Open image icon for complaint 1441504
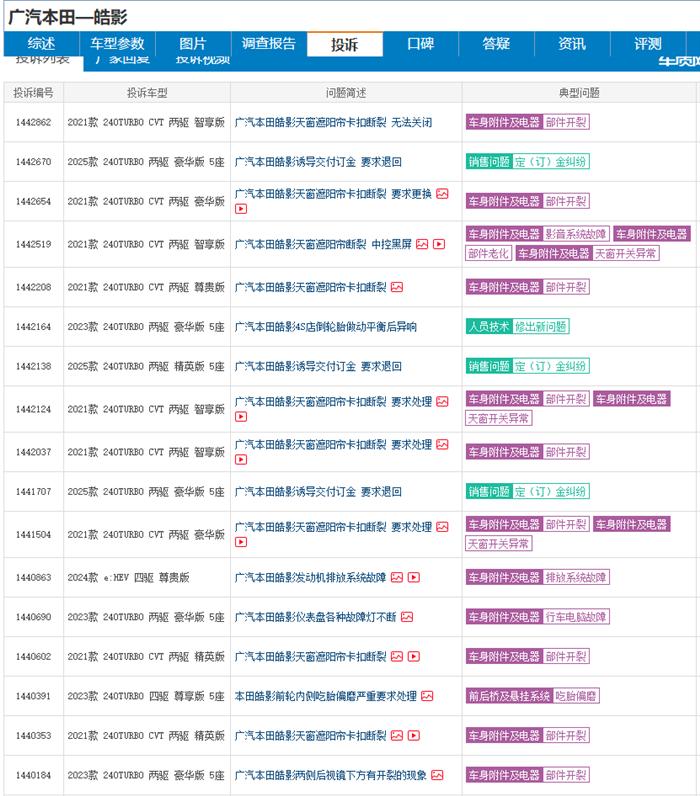This screenshot has height=796, width=700. 442,527
